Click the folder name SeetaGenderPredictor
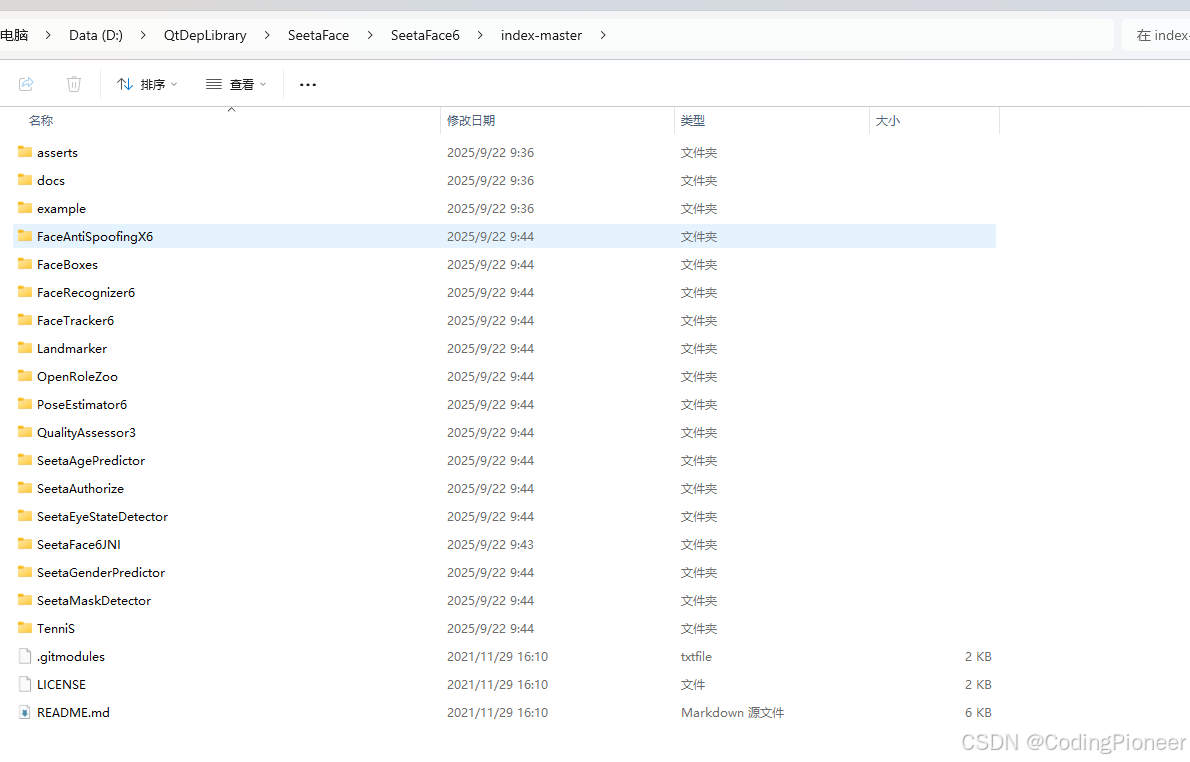The width and height of the screenshot is (1190, 762). (101, 572)
